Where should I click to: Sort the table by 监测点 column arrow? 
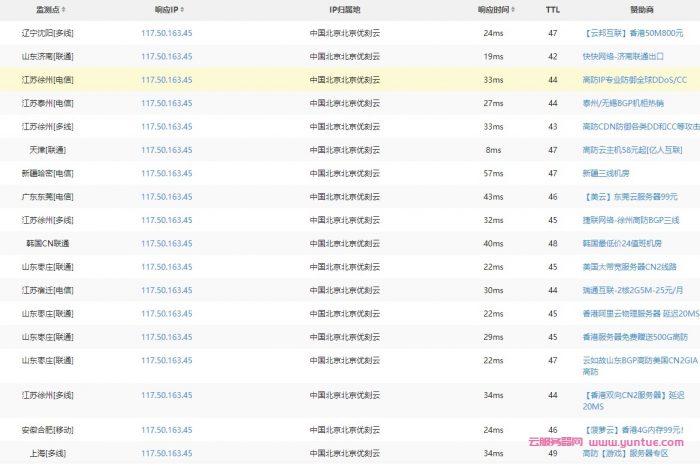coord(65,9)
